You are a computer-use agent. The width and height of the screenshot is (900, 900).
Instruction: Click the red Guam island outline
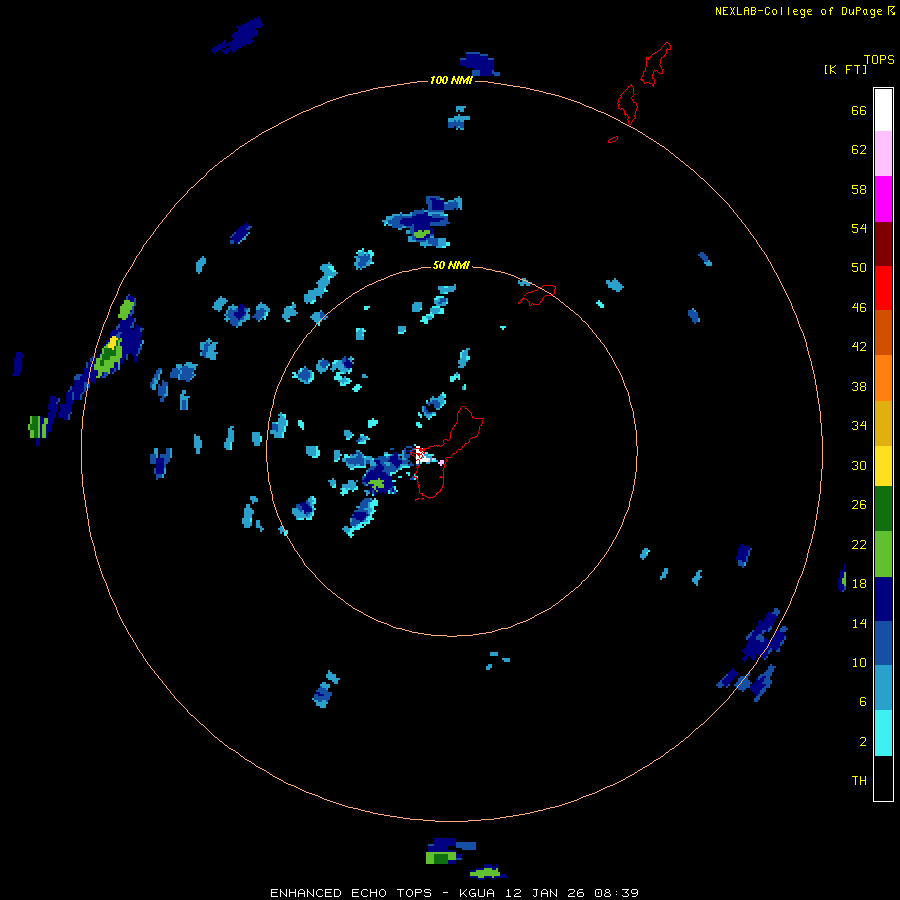point(449,453)
